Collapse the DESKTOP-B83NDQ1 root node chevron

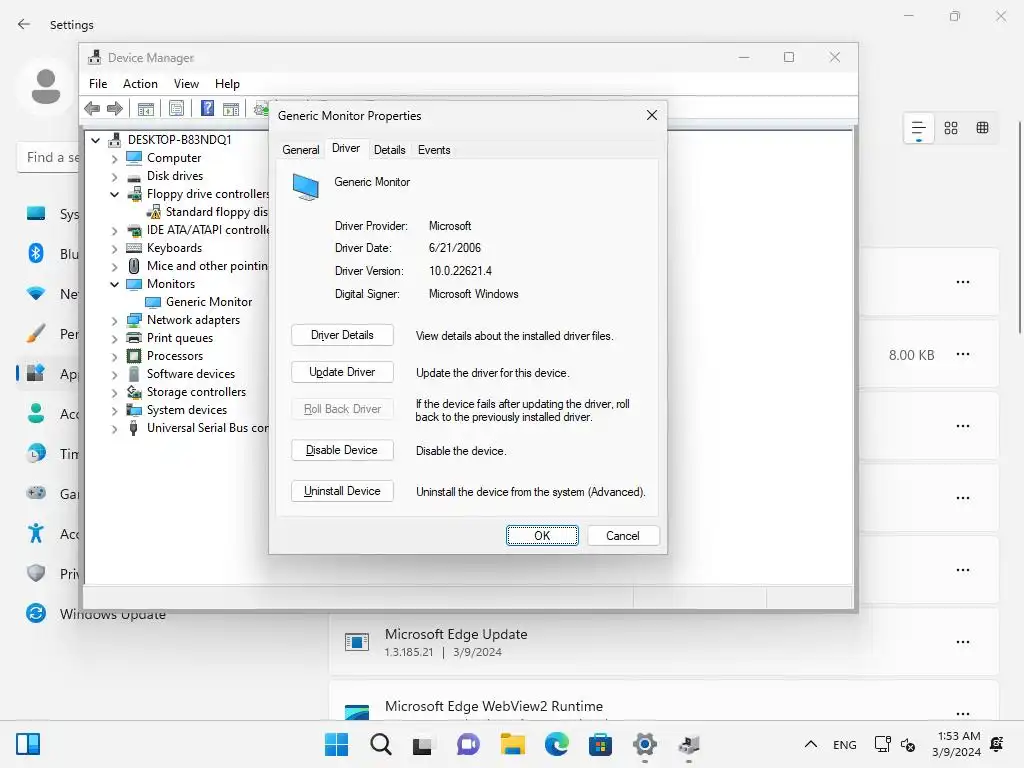click(x=95, y=140)
